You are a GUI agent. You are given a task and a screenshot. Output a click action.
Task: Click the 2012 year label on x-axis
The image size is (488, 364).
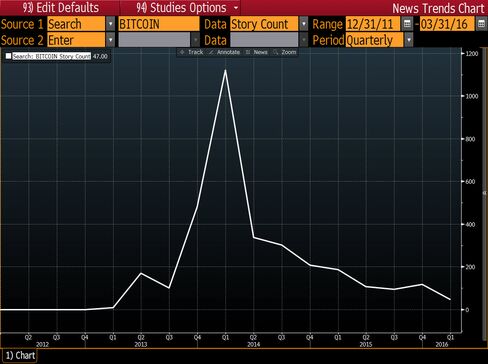(x=42, y=345)
